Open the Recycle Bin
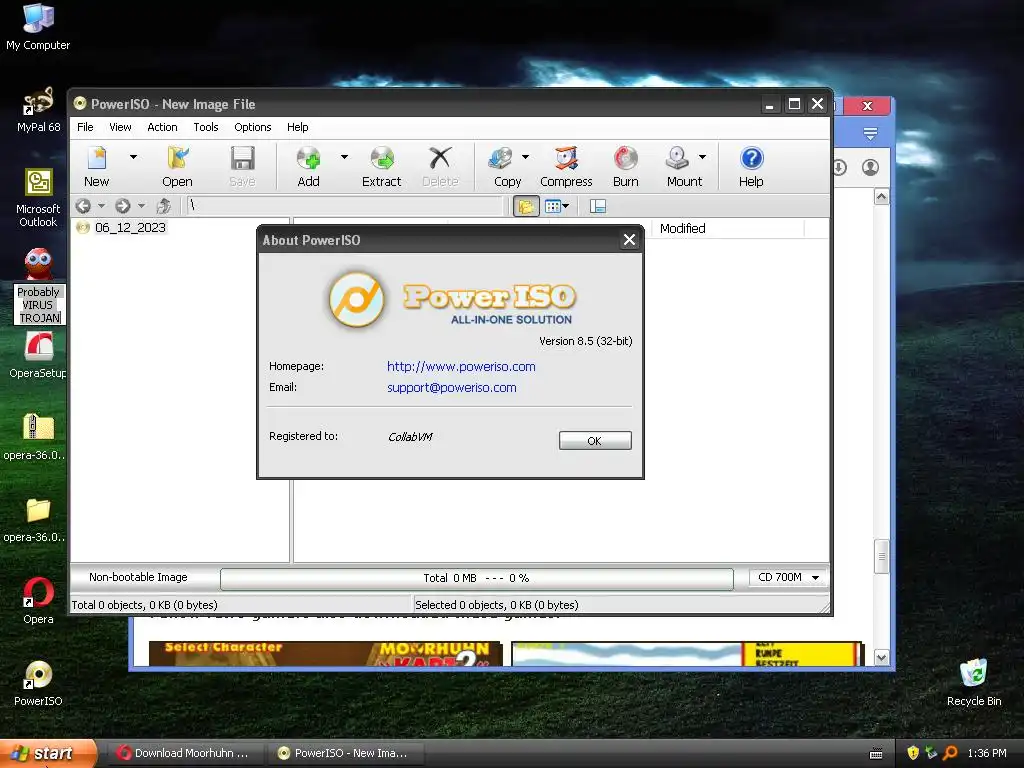 pyautogui.click(x=974, y=682)
